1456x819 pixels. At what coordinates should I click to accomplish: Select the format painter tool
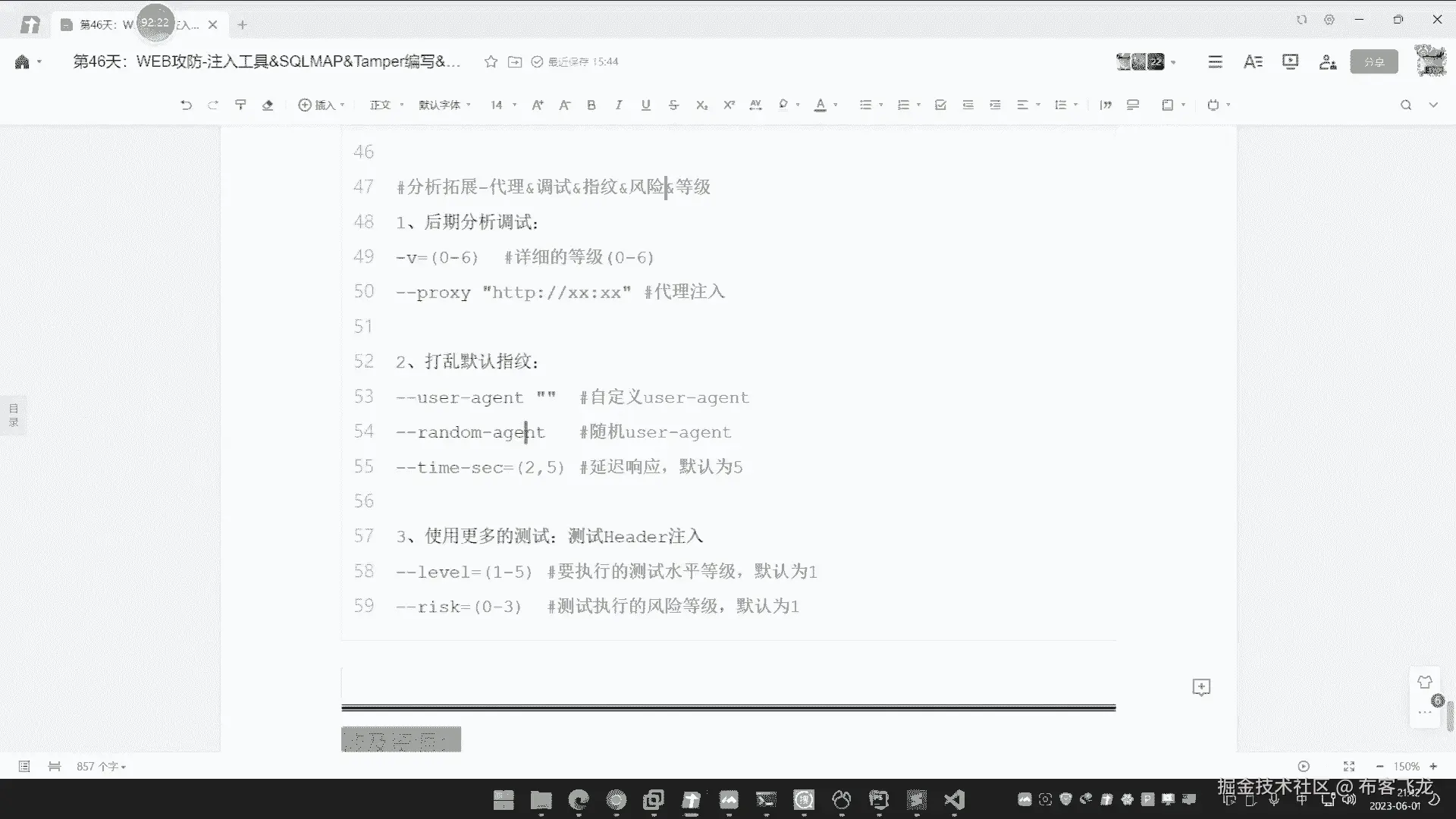point(240,105)
